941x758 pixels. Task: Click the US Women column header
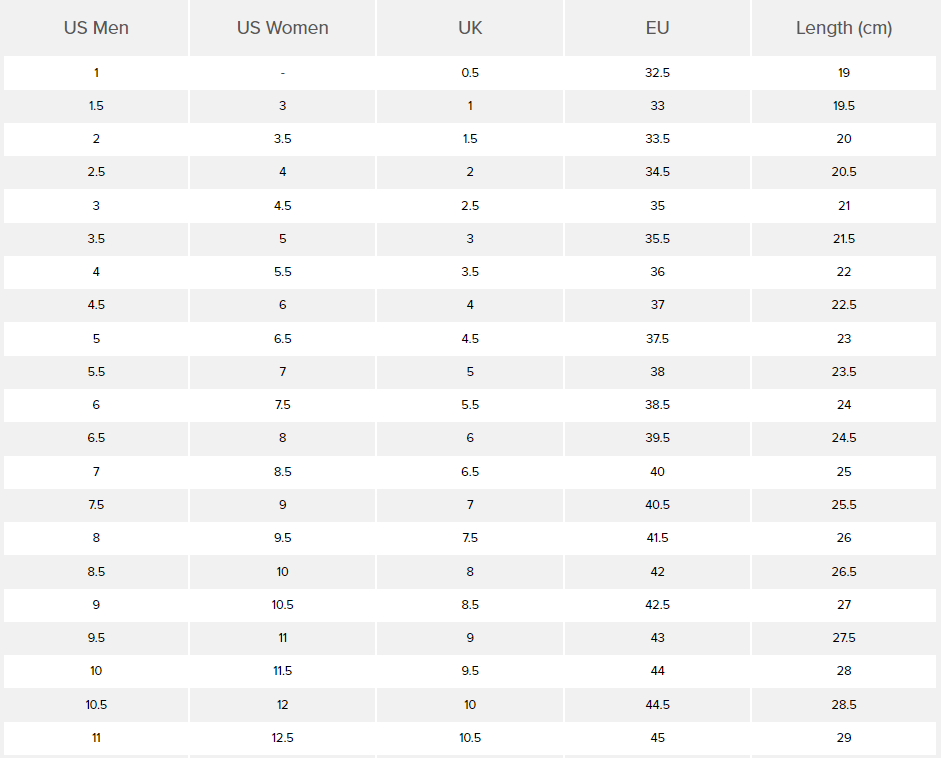283,28
